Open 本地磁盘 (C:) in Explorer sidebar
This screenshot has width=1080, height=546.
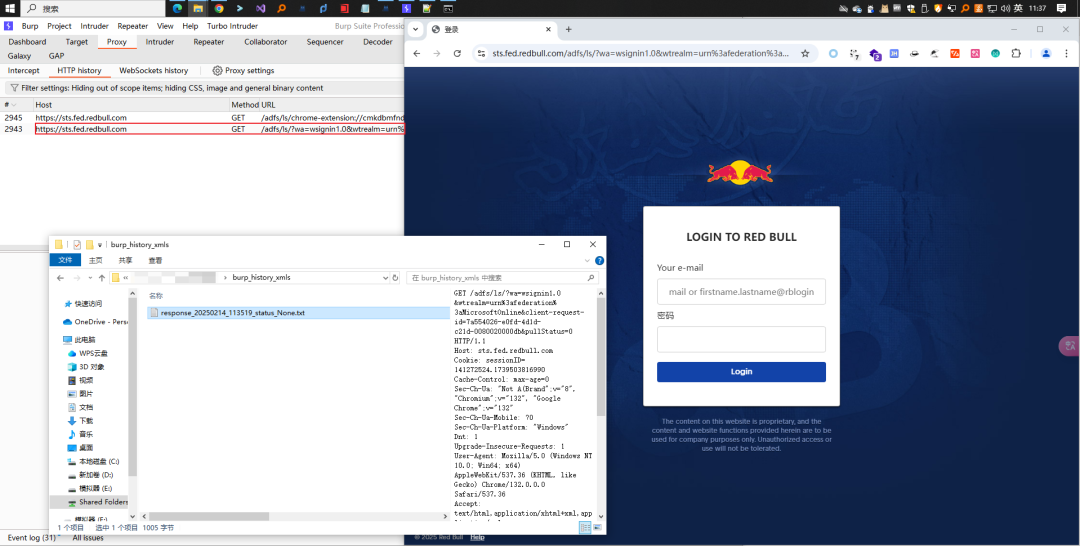[93, 461]
